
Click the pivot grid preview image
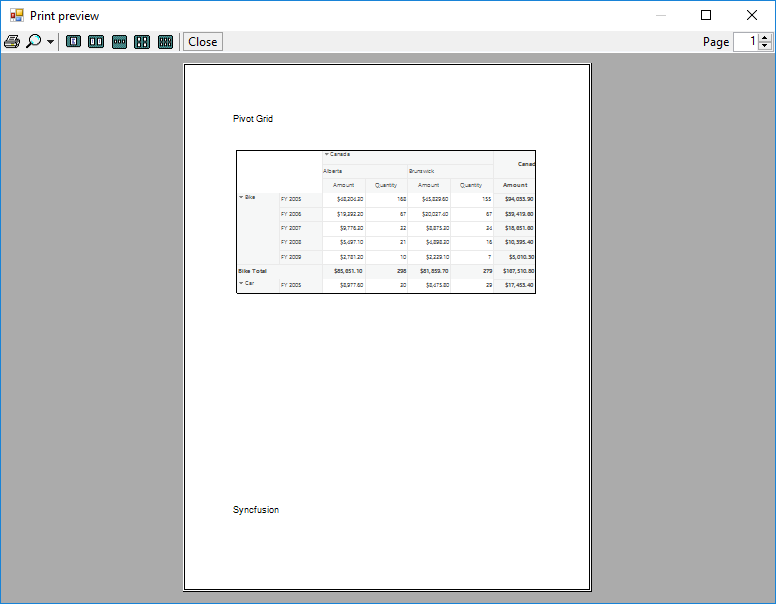tap(386, 222)
